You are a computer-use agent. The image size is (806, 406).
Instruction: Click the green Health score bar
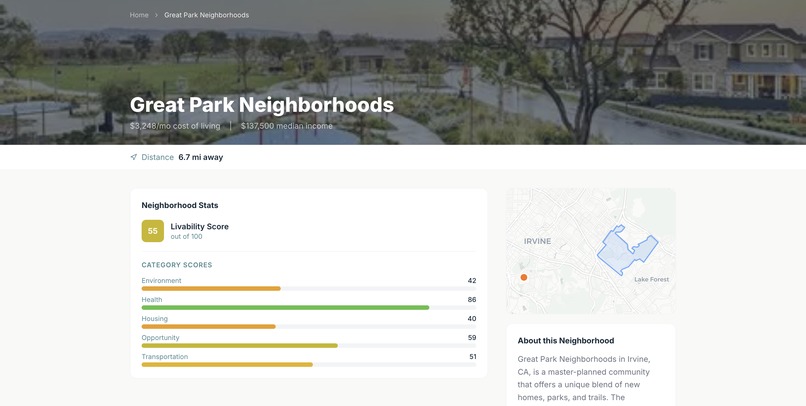pos(308,308)
